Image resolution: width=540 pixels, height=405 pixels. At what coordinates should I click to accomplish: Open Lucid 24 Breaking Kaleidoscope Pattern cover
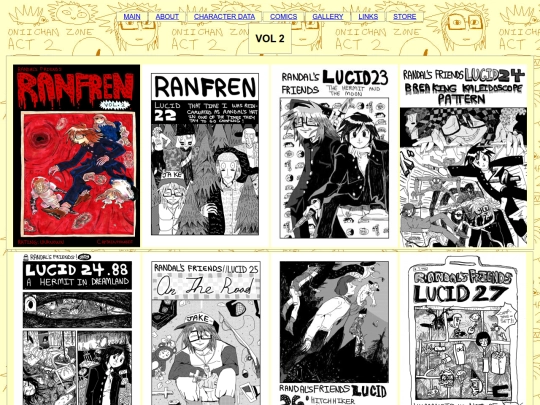click(463, 156)
